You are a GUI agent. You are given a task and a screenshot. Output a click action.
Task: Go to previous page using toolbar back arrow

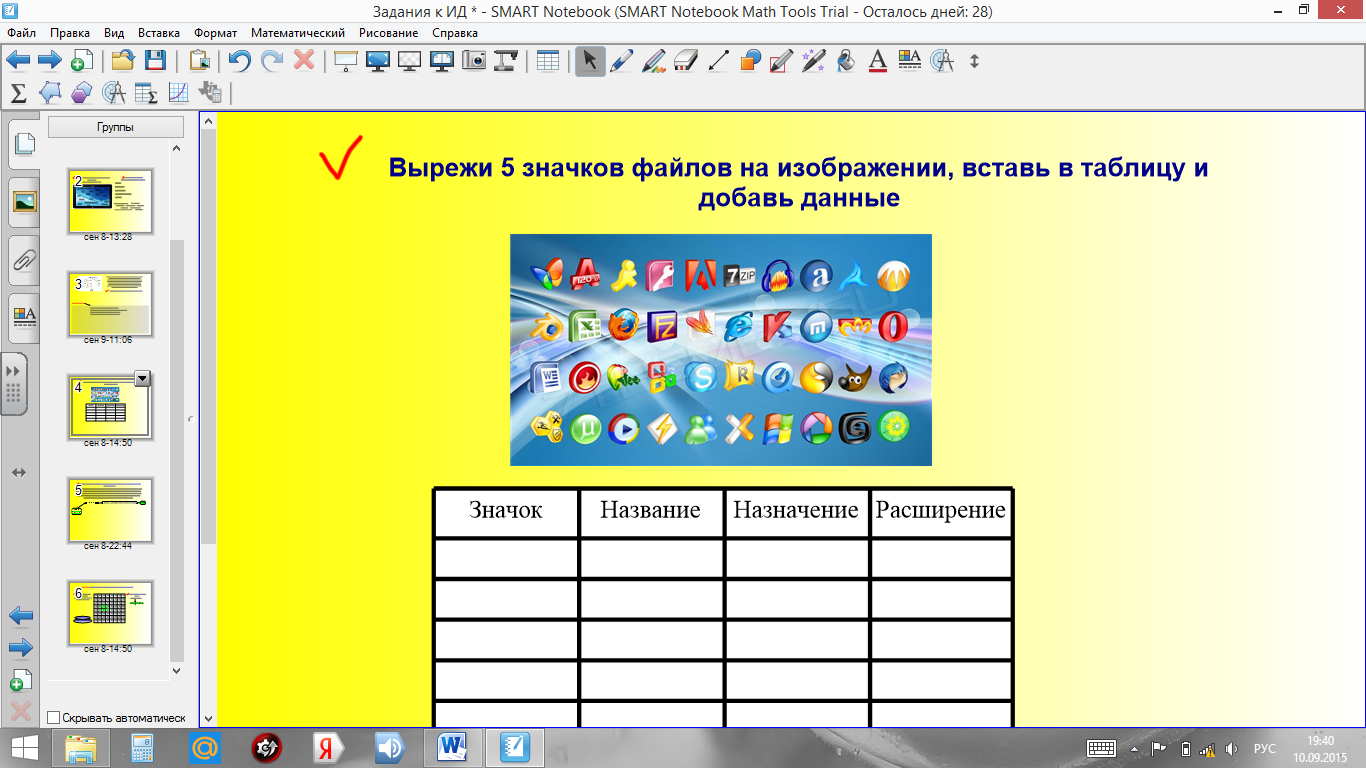(18, 60)
